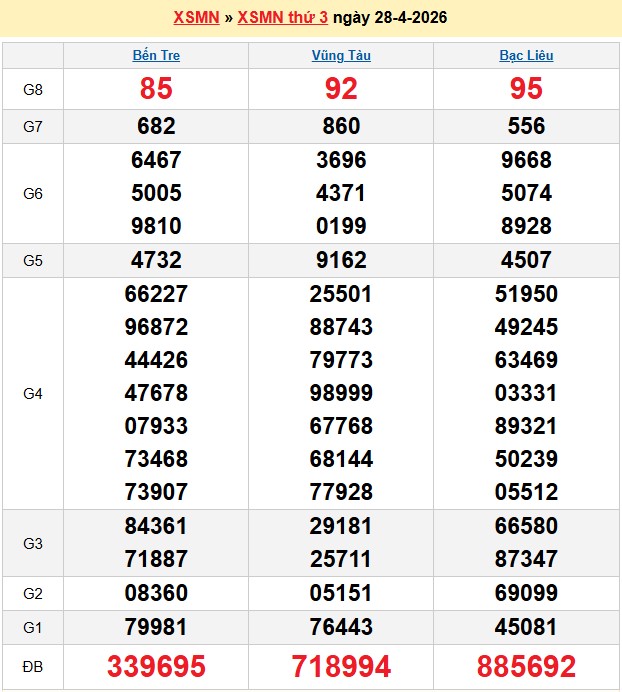Viewport: 622px width, 692px height.
Task: Click G2 number 69099
Action: point(526,593)
